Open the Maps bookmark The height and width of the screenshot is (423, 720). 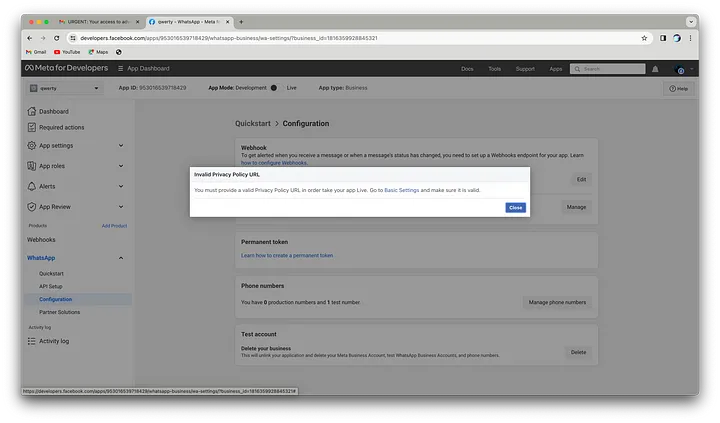click(98, 52)
